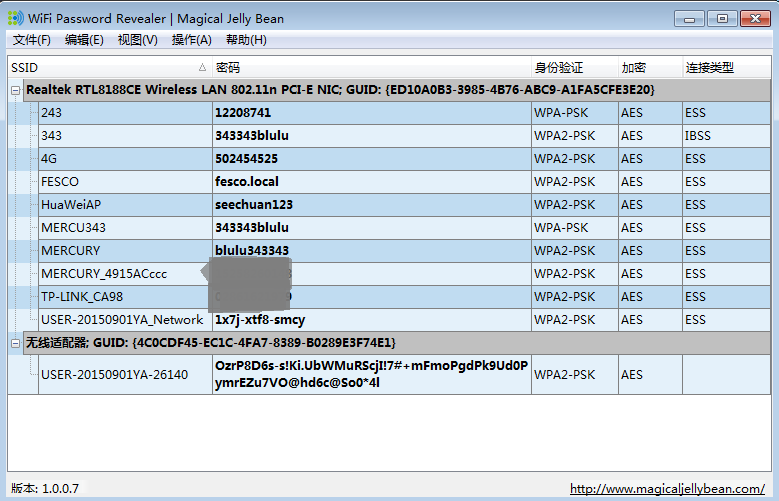
Task: Sort by the 身份验证 column header
Action: (575, 68)
